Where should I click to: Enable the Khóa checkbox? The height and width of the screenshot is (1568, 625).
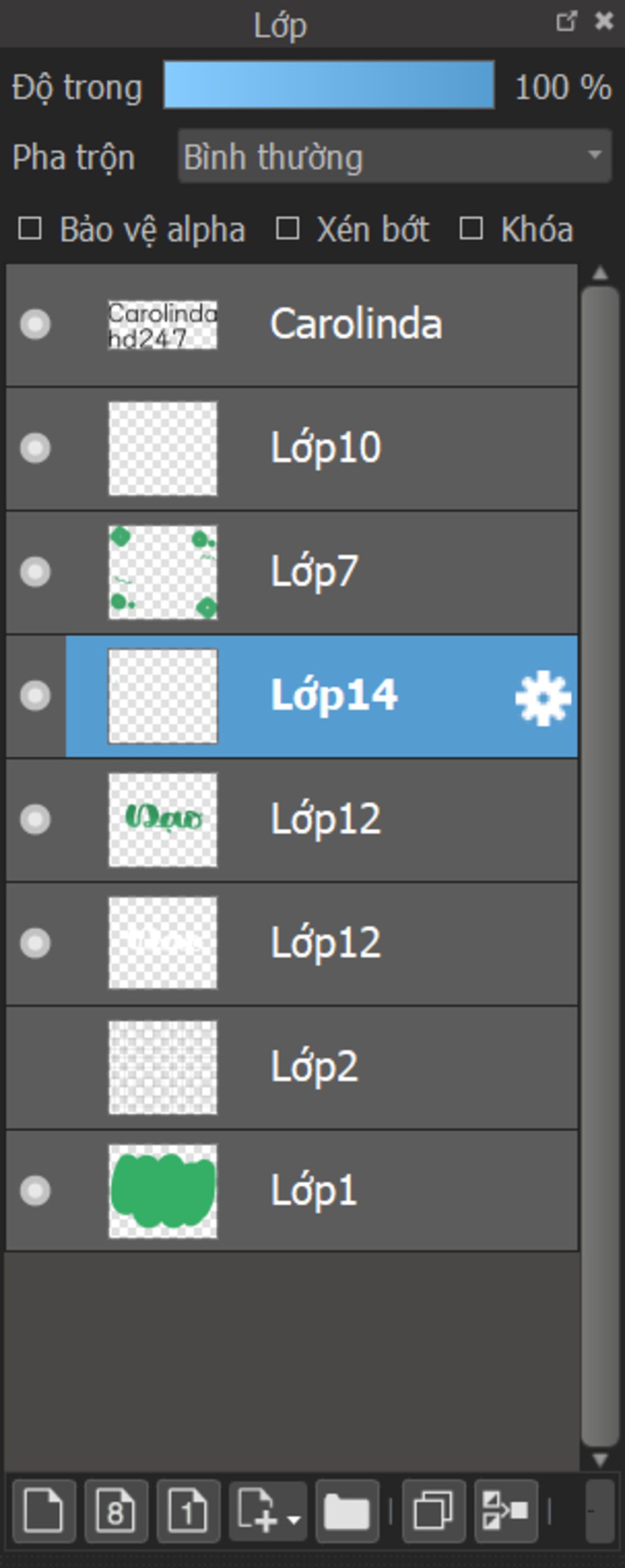point(471,229)
